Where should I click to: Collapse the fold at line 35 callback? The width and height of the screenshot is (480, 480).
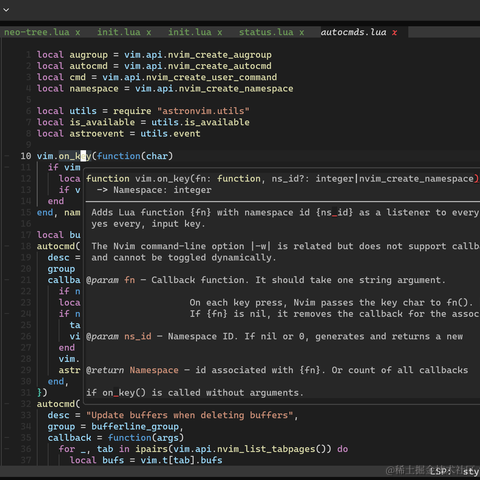click(x=7, y=438)
